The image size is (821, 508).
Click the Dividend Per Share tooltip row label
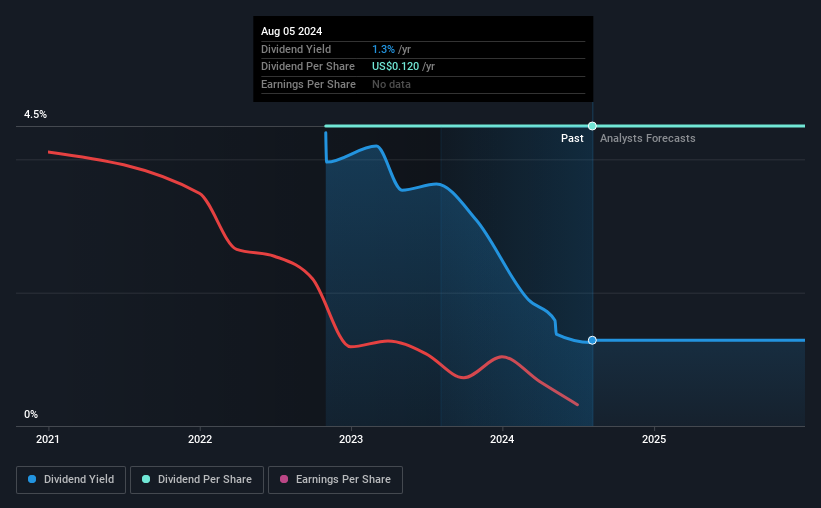point(308,67)
